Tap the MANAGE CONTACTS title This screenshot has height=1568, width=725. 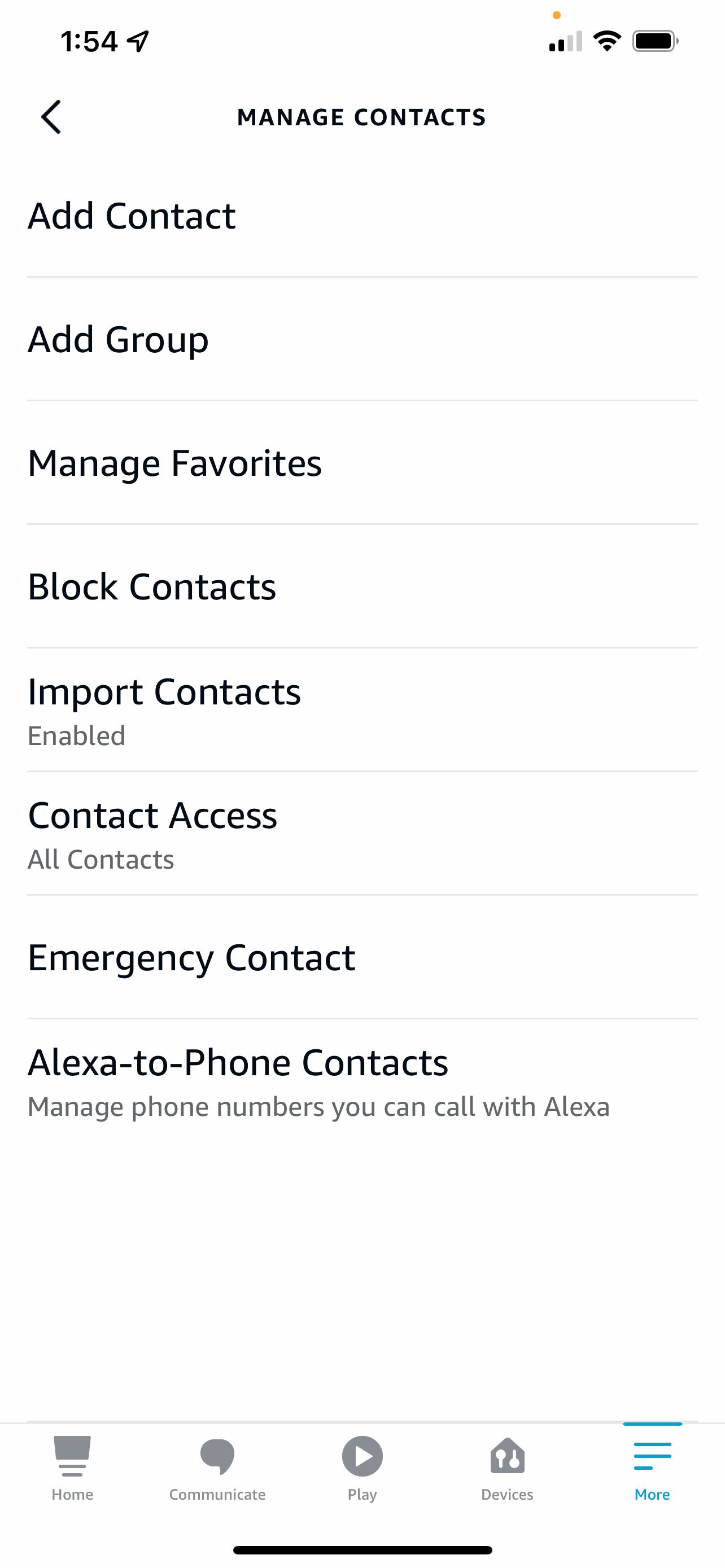pos(361,117)
